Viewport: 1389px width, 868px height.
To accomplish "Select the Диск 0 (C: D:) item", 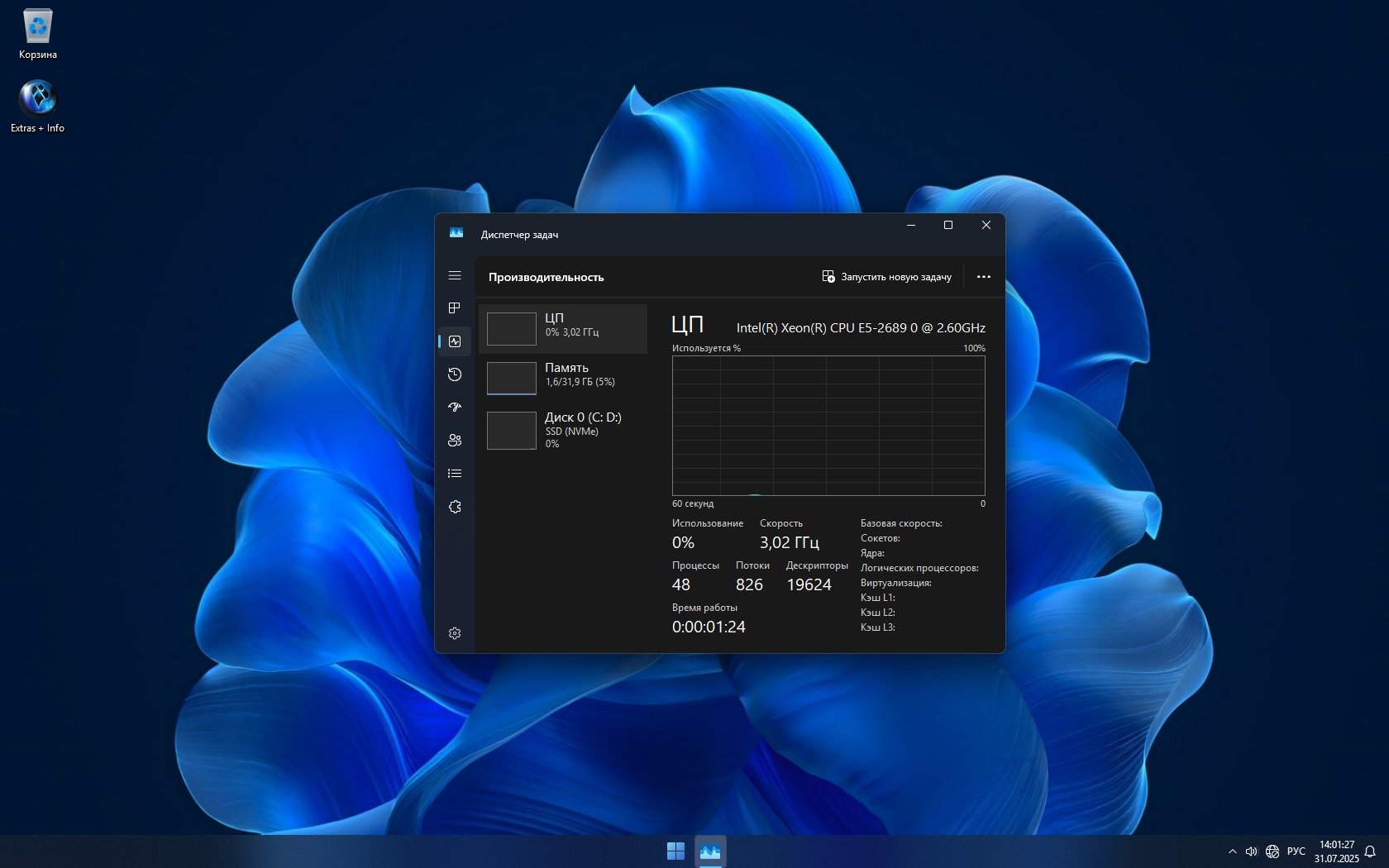I will tap(563, 429).
